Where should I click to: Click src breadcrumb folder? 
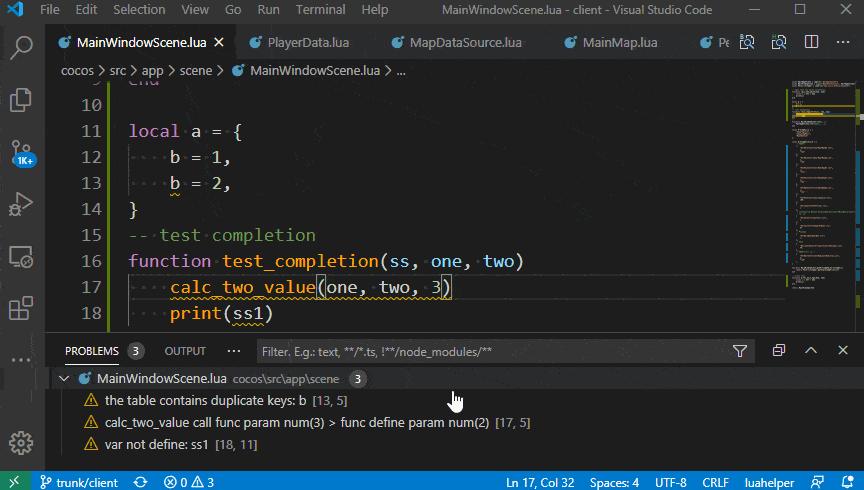(x=117, y=71)
